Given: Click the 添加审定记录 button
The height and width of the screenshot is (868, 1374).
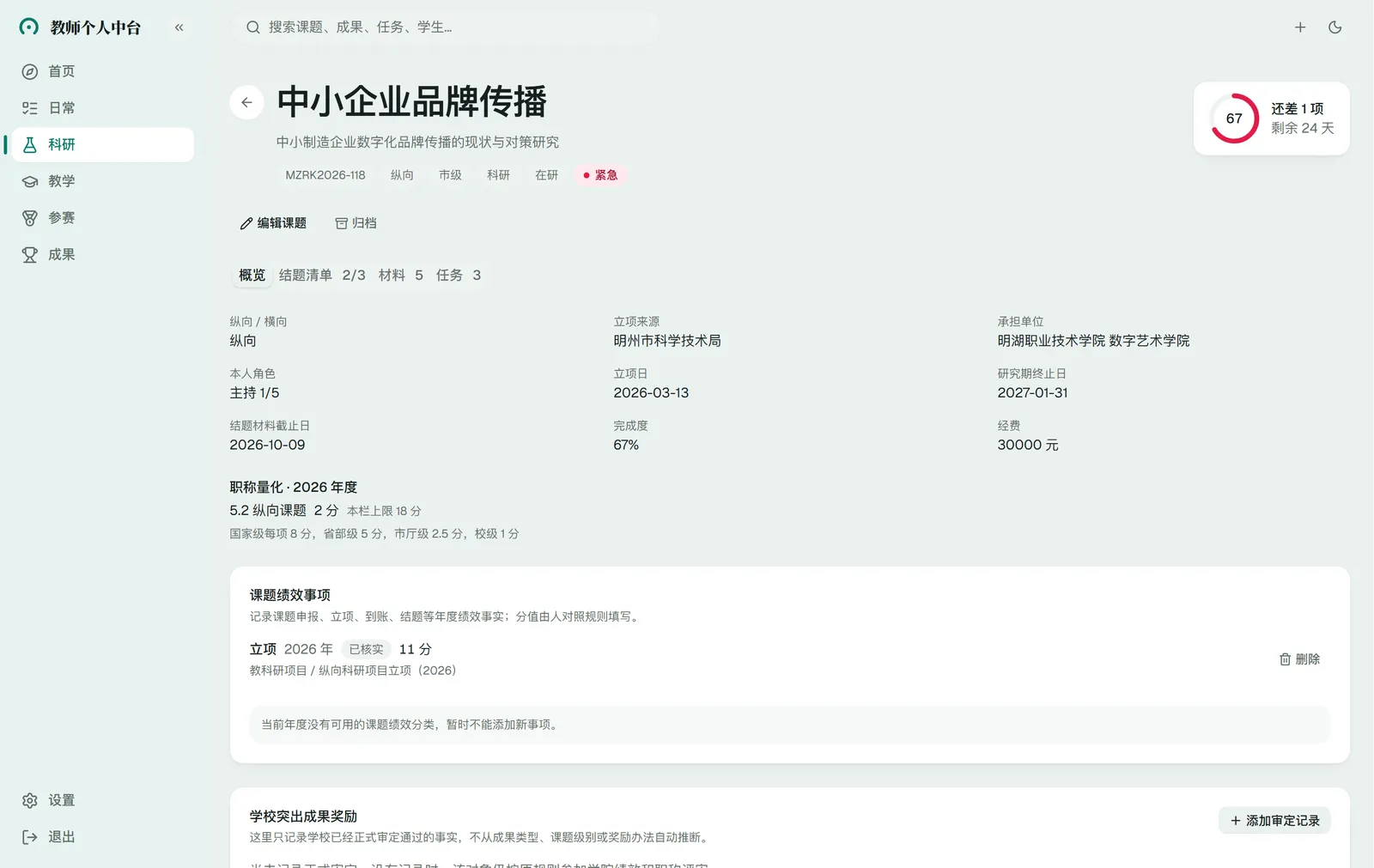Looking at the screenshot, I should point(1274,821).
